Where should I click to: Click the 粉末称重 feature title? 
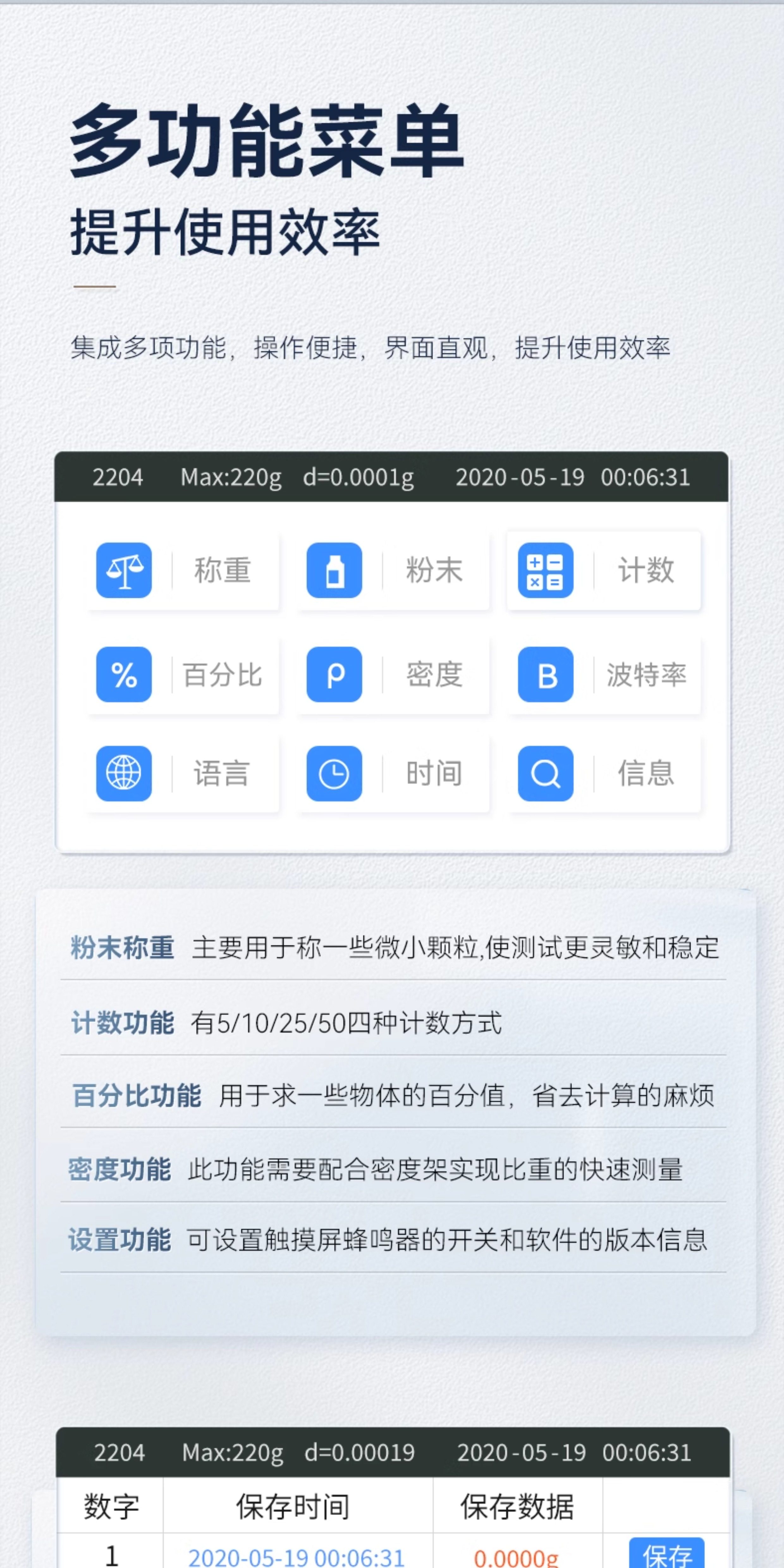(122, 948)
